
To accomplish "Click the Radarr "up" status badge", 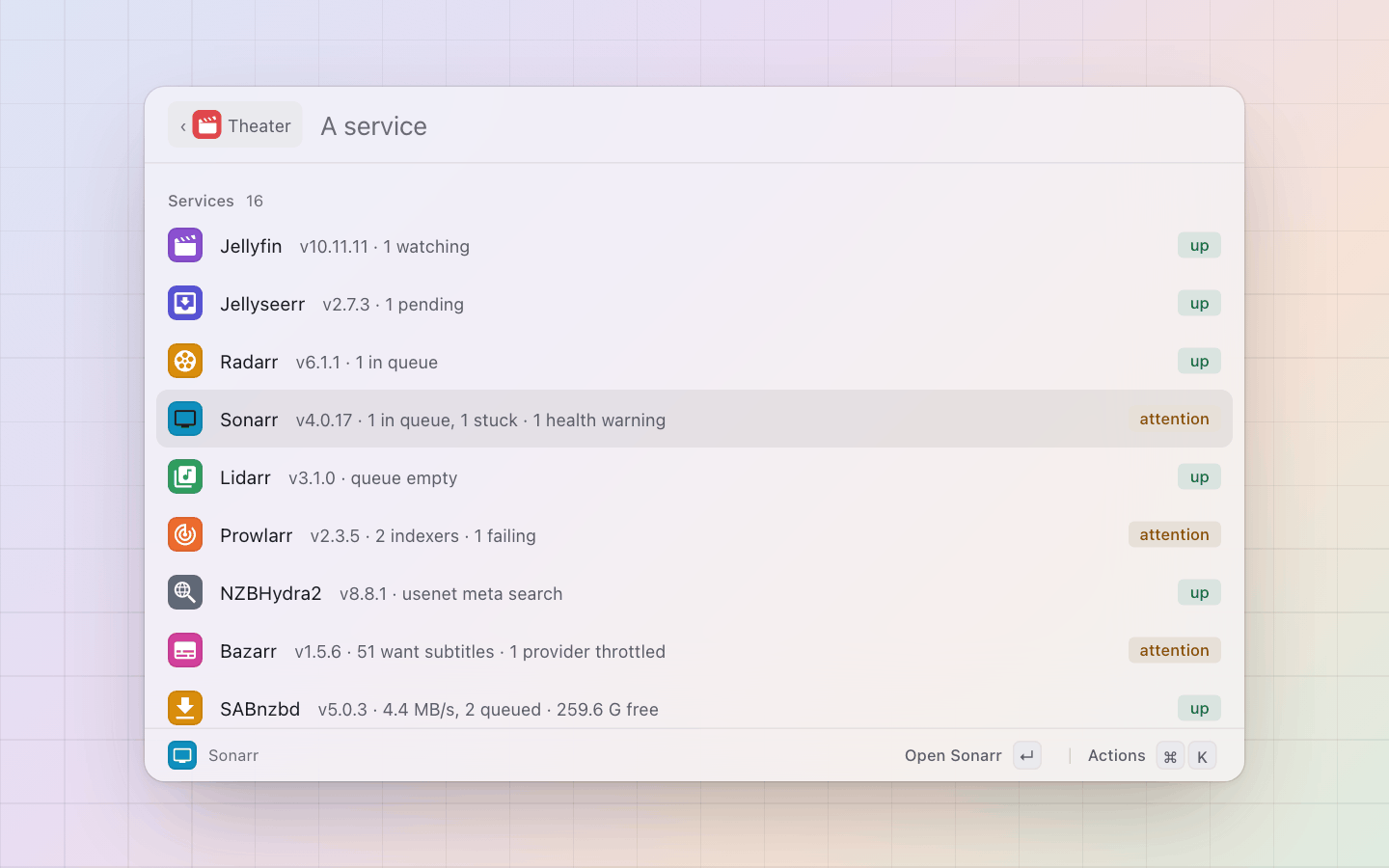I will pos(1199,361).
